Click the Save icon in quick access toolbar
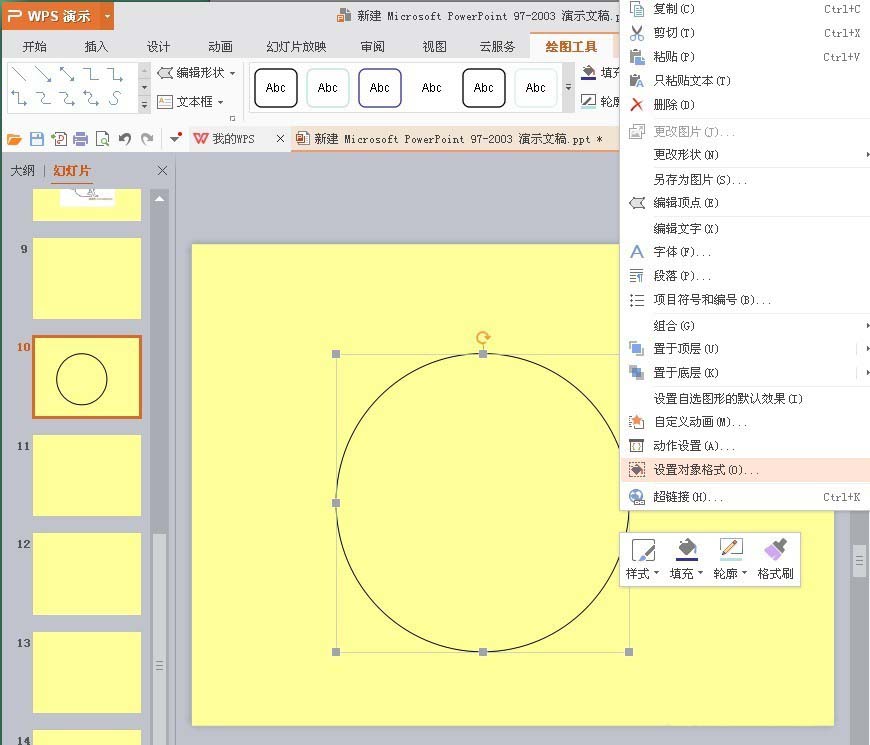 coord(37,137)
